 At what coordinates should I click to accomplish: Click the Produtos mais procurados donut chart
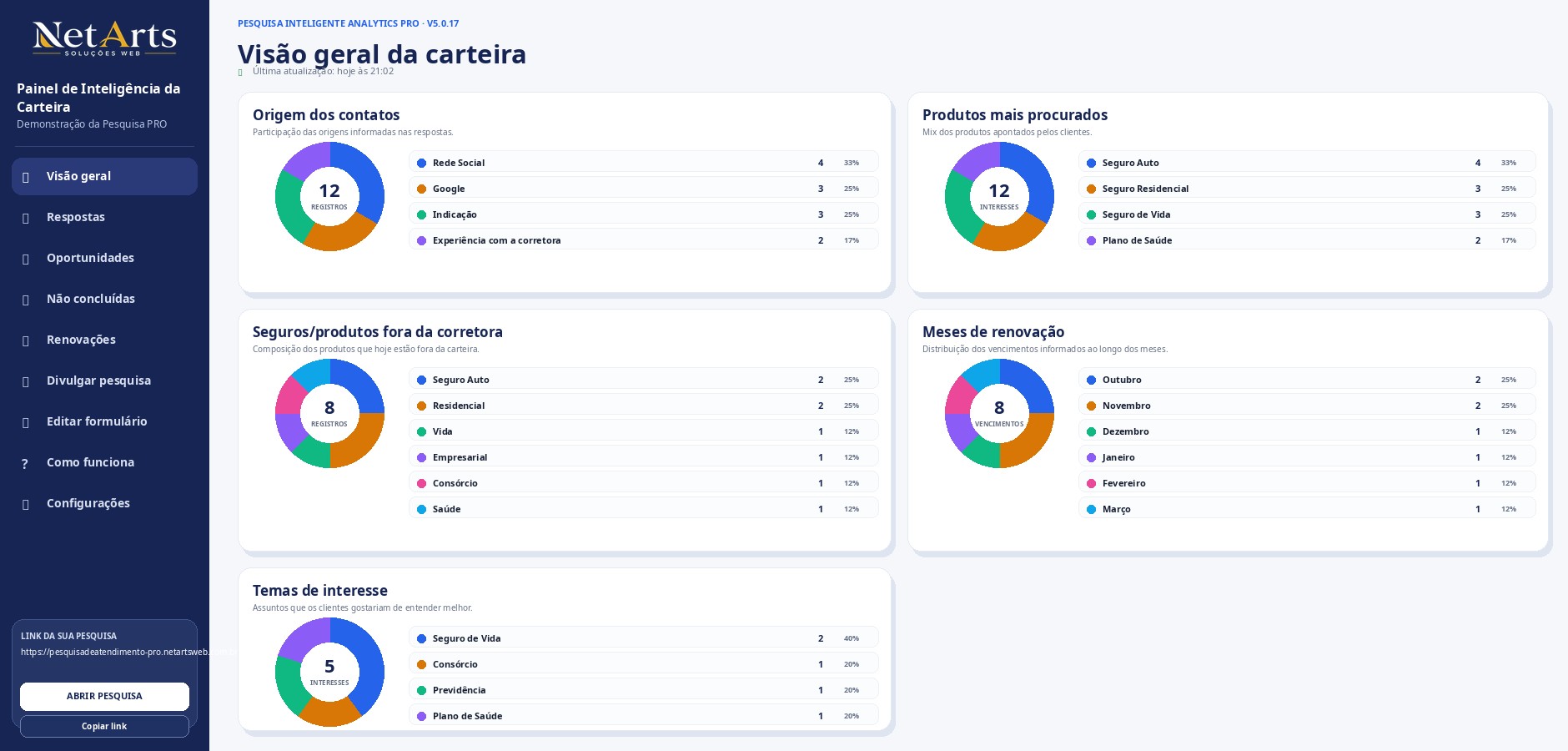coord(999,196)
